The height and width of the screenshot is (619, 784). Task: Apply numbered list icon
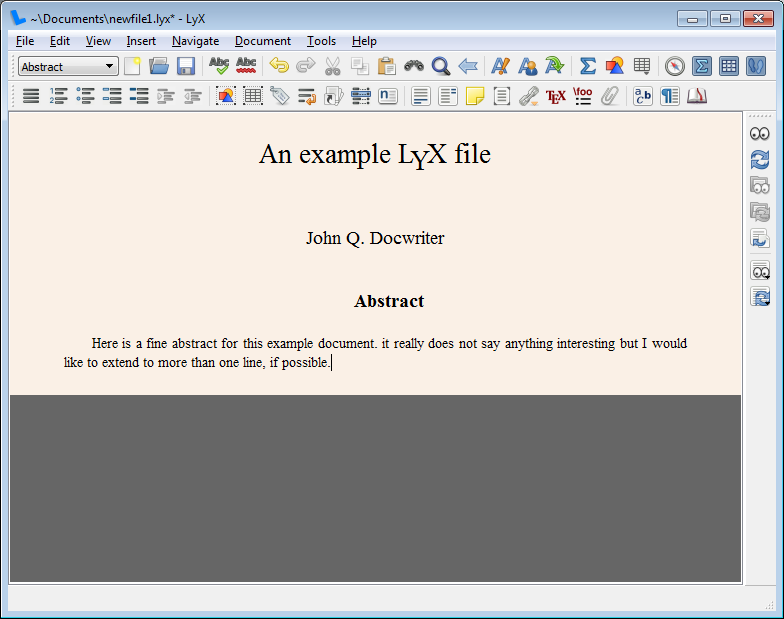pos(58,96)
